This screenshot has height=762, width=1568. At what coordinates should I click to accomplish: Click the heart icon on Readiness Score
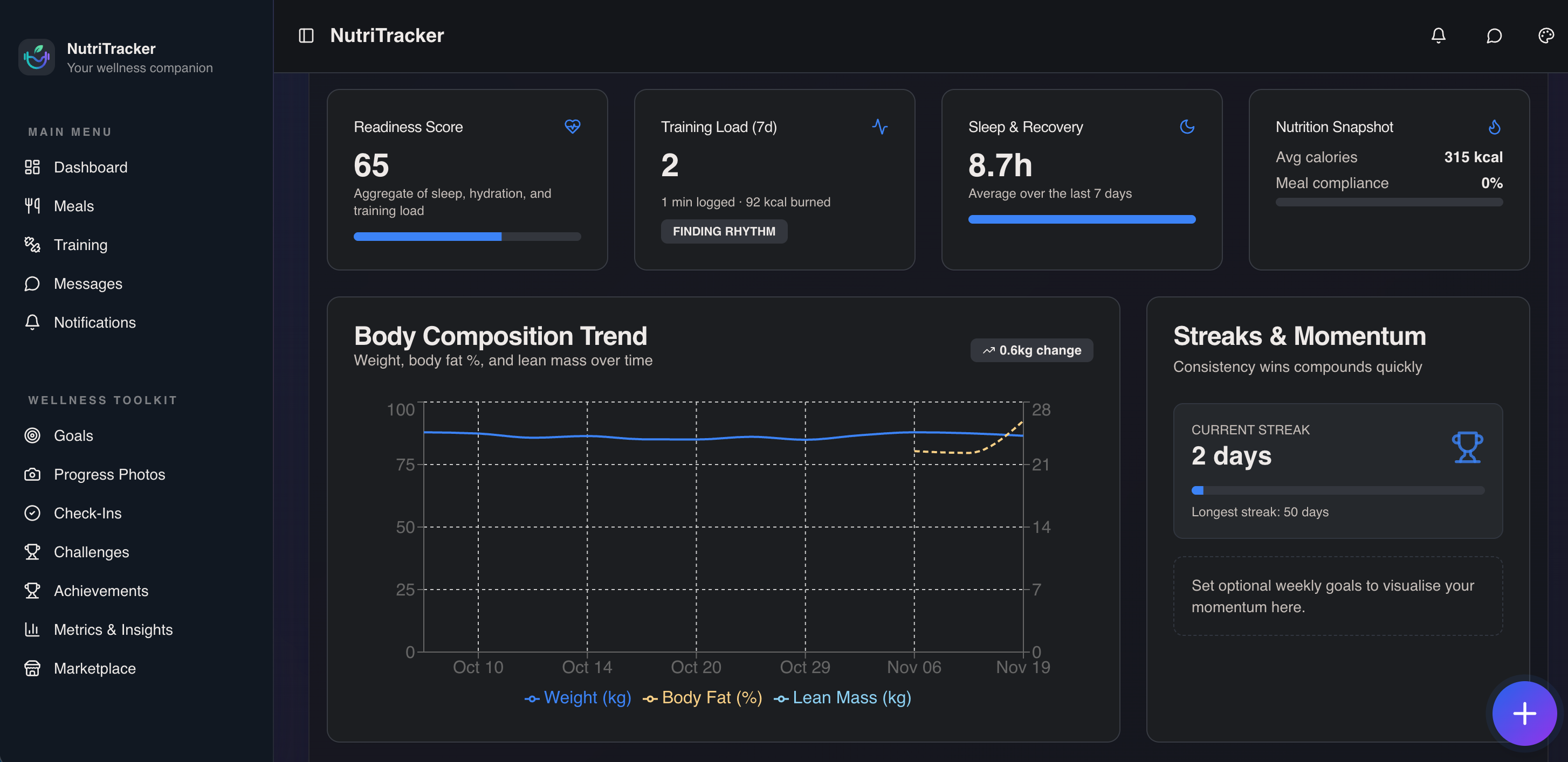click(572, 127)
